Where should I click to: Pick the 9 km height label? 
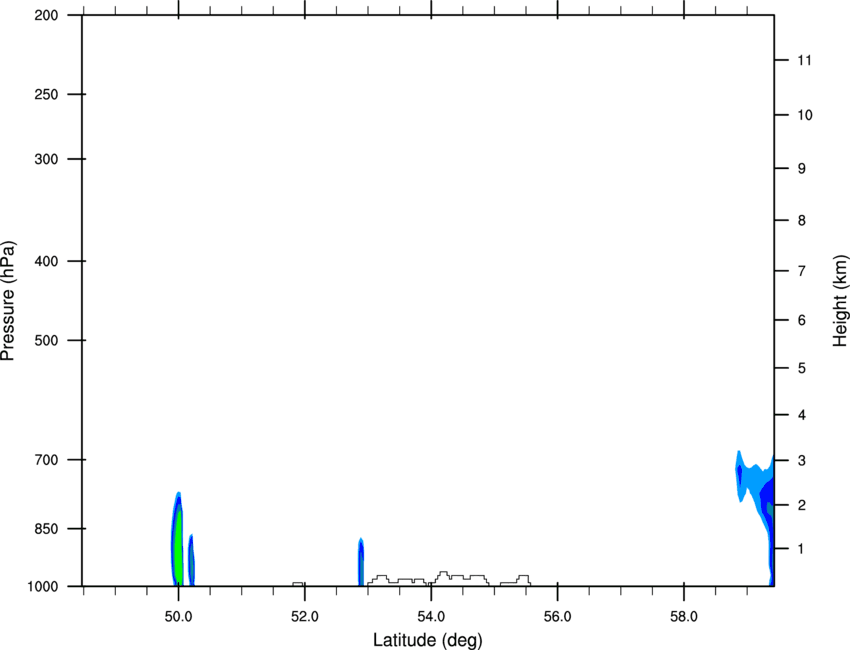pyautogui.click(x=802, y=169)
